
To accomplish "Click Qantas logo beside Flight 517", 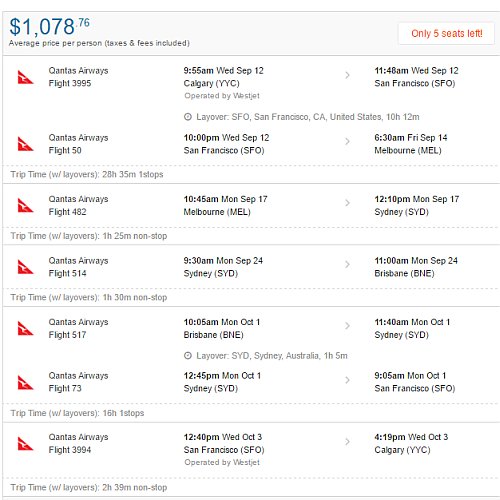I will (25, 328).
